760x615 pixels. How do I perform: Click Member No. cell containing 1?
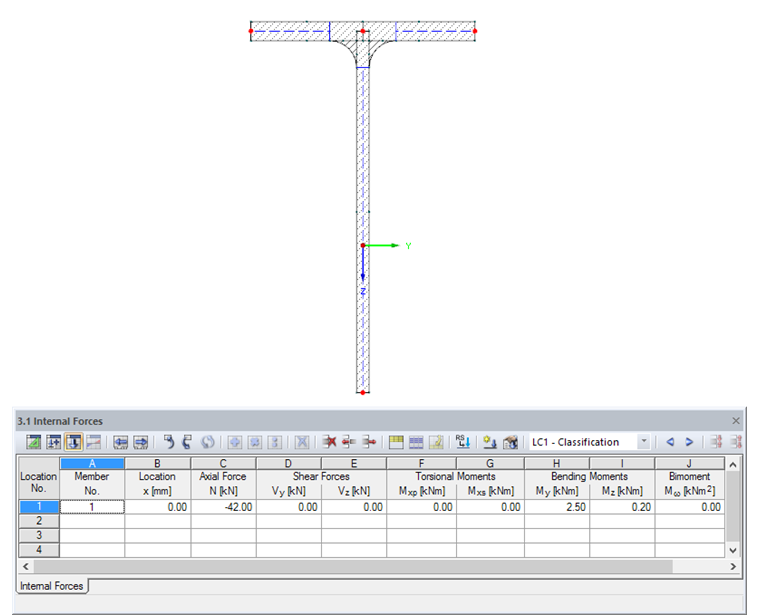point(92,507)
